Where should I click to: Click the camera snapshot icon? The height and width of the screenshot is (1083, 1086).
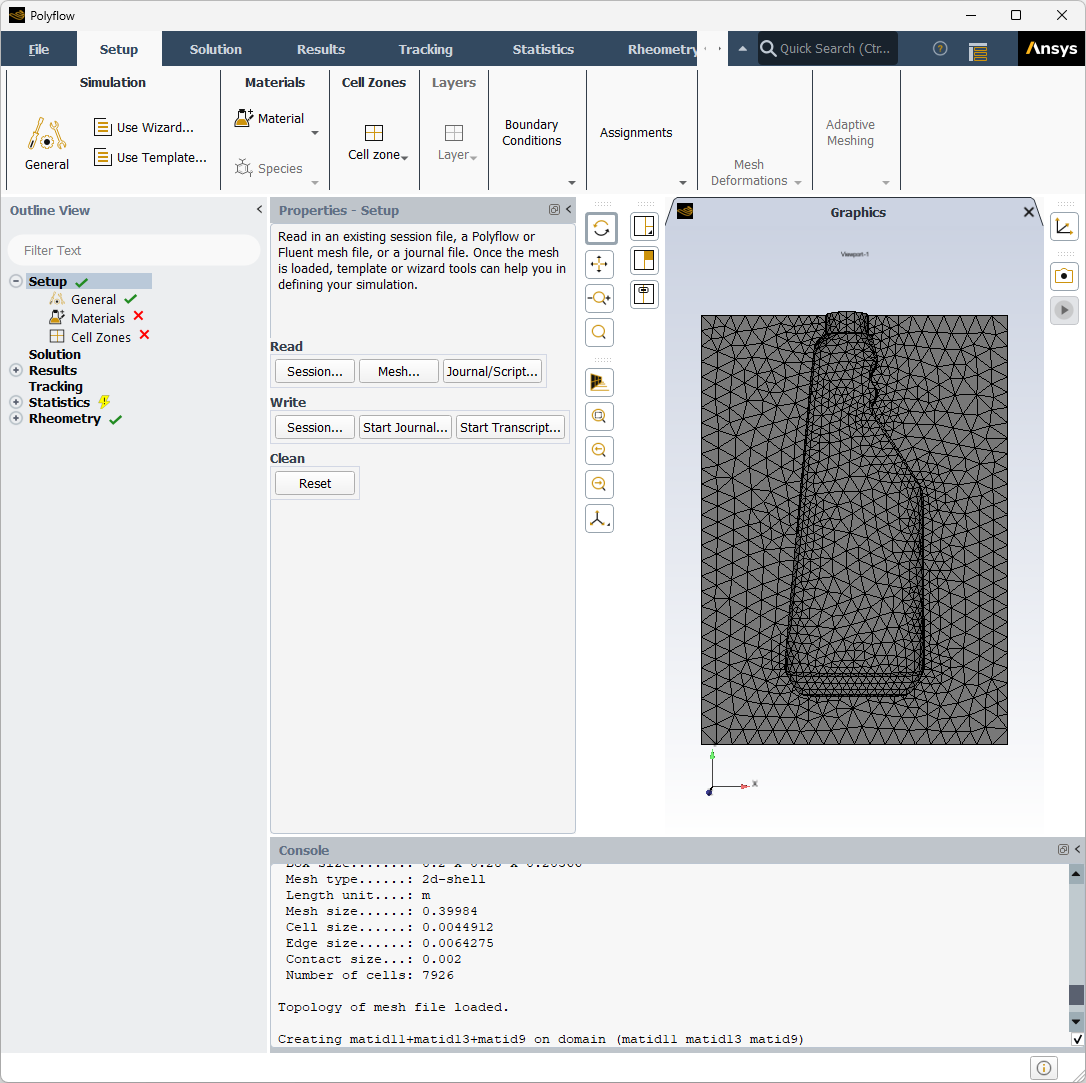[x=1064, y=276]
